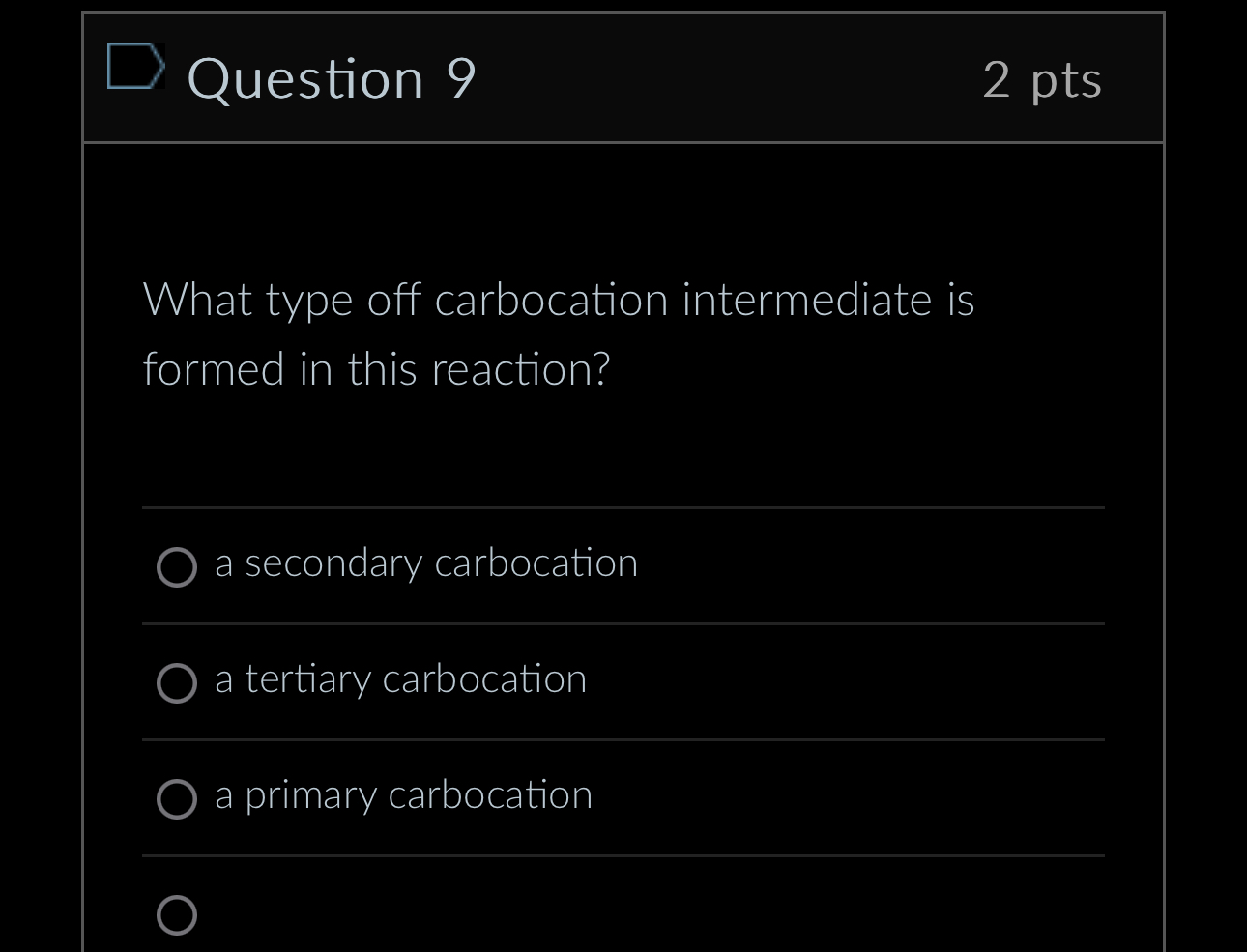Click the "a tertiary carbocation" answer label
Screen dimensions: 1247x952
[x=401, y=679]
